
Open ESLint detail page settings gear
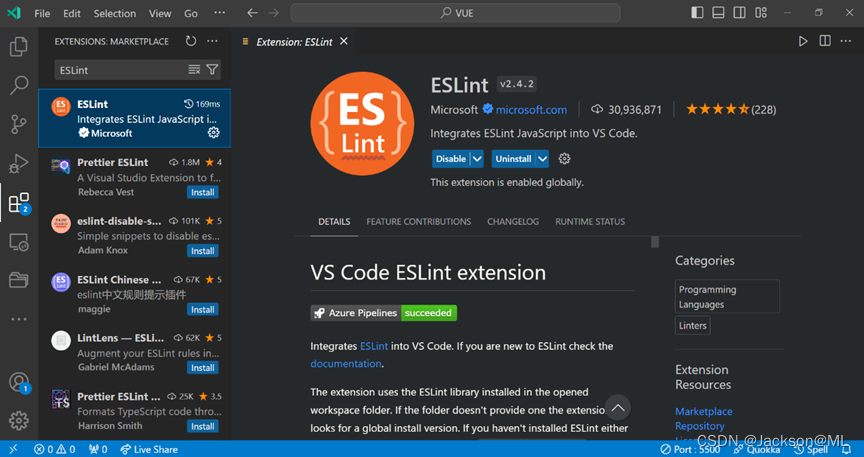click(564, 159)
